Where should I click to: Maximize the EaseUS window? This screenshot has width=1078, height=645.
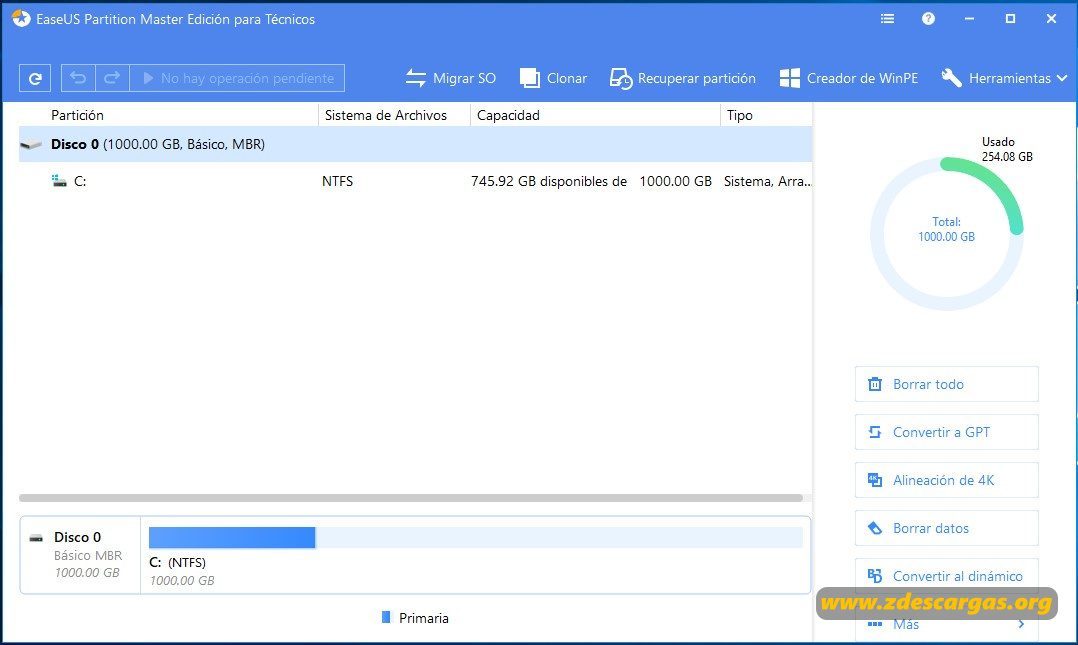pyautogui.click(x=1010, y=19)
